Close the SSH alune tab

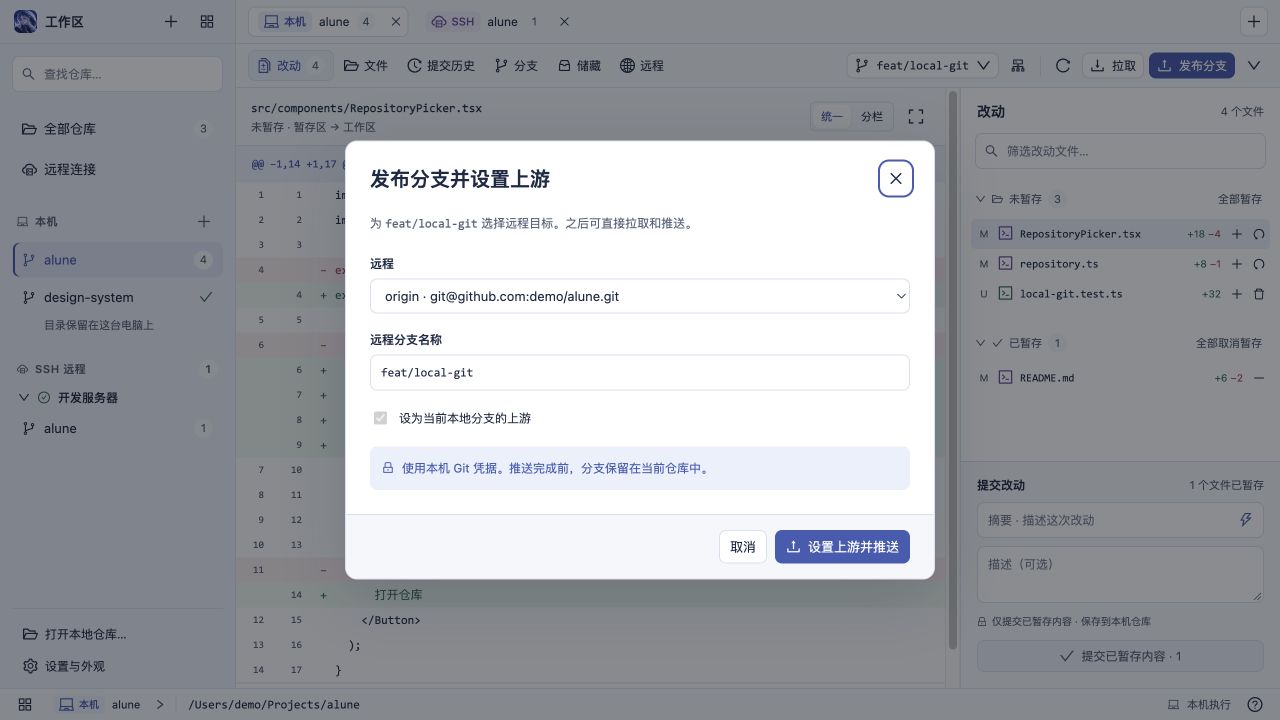(564, 21)
